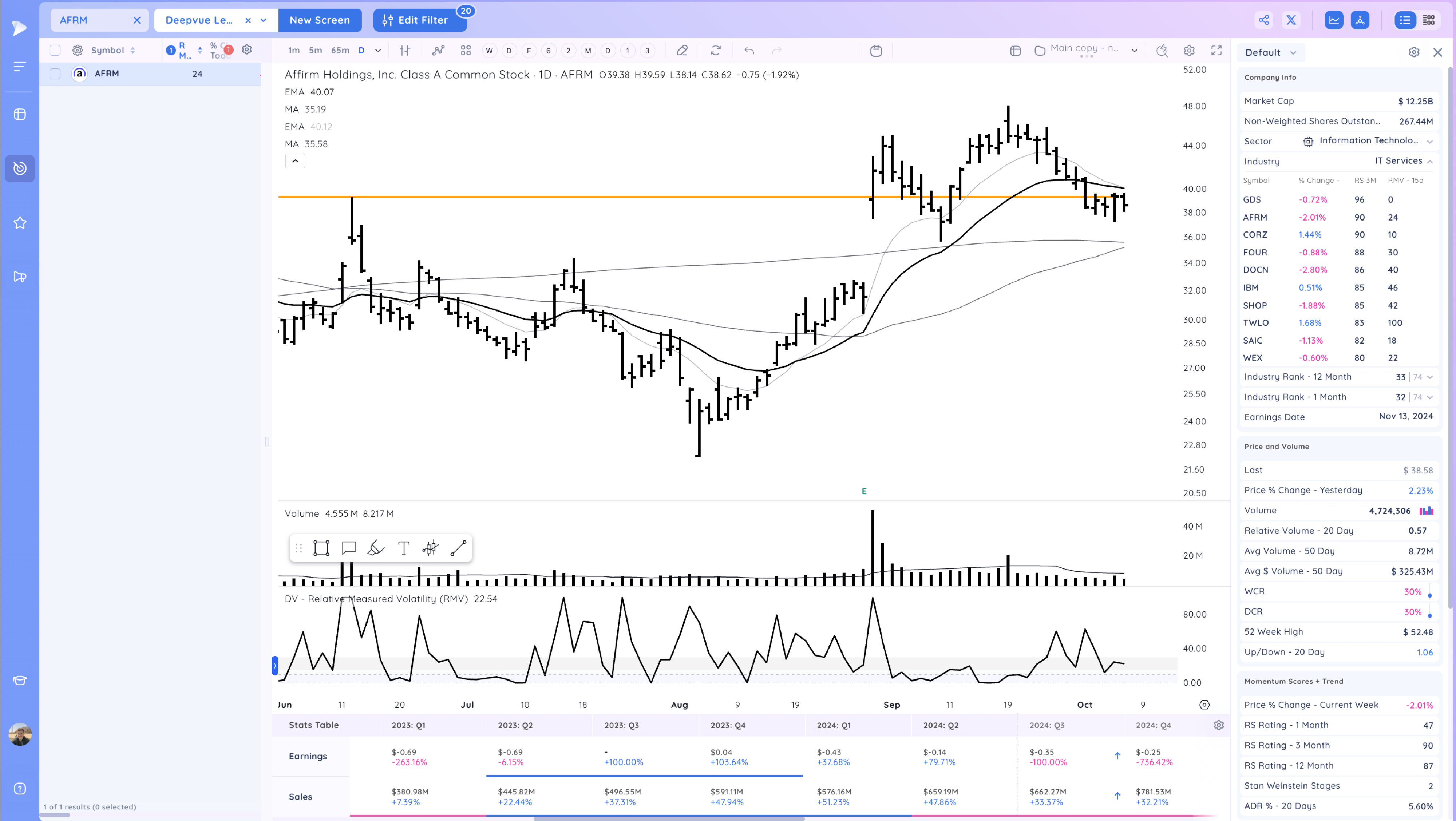Open the calendar date picker icon
Screen dimensions: 1456x821
coord(876,51)
